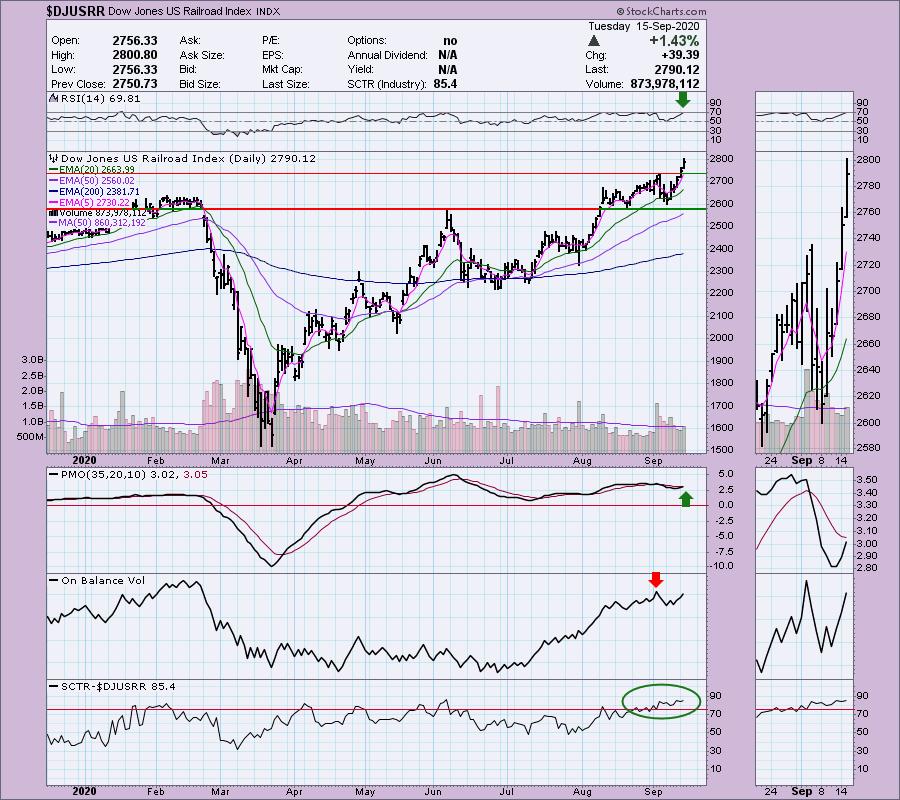Click the PMO(35,20,10) indicator label

tap(129, 475)
